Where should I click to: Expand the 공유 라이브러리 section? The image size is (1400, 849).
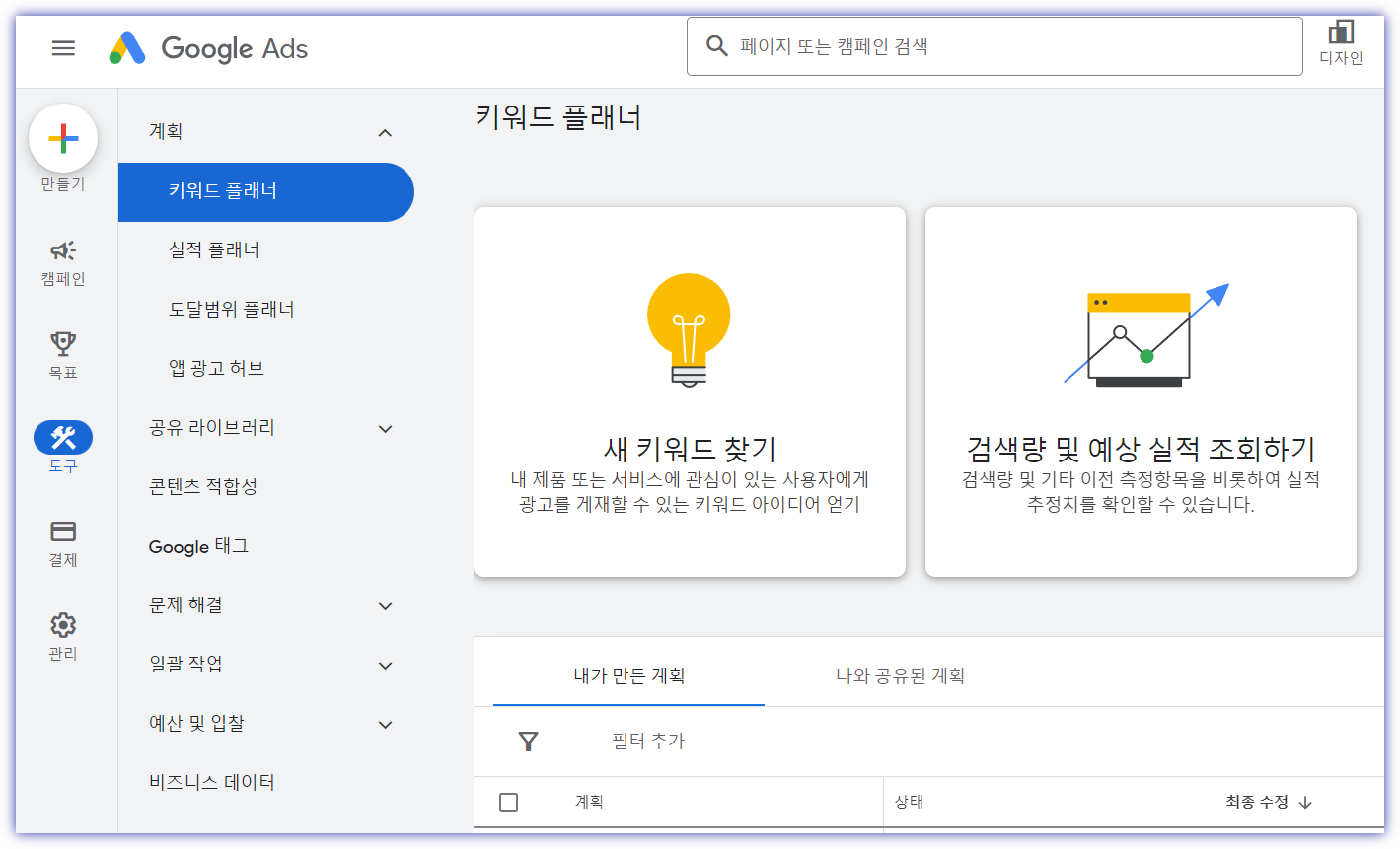[385, 428]
